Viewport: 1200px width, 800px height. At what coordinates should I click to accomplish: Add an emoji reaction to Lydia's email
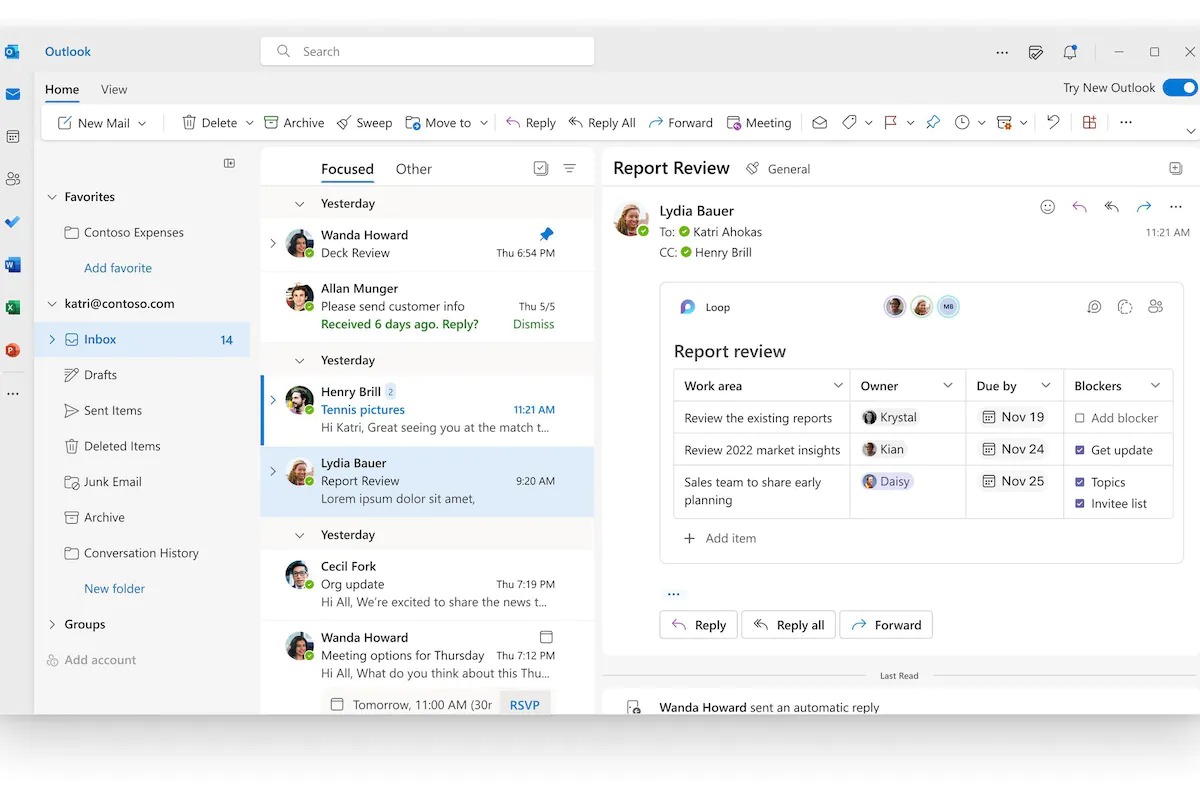(1048, 207)
